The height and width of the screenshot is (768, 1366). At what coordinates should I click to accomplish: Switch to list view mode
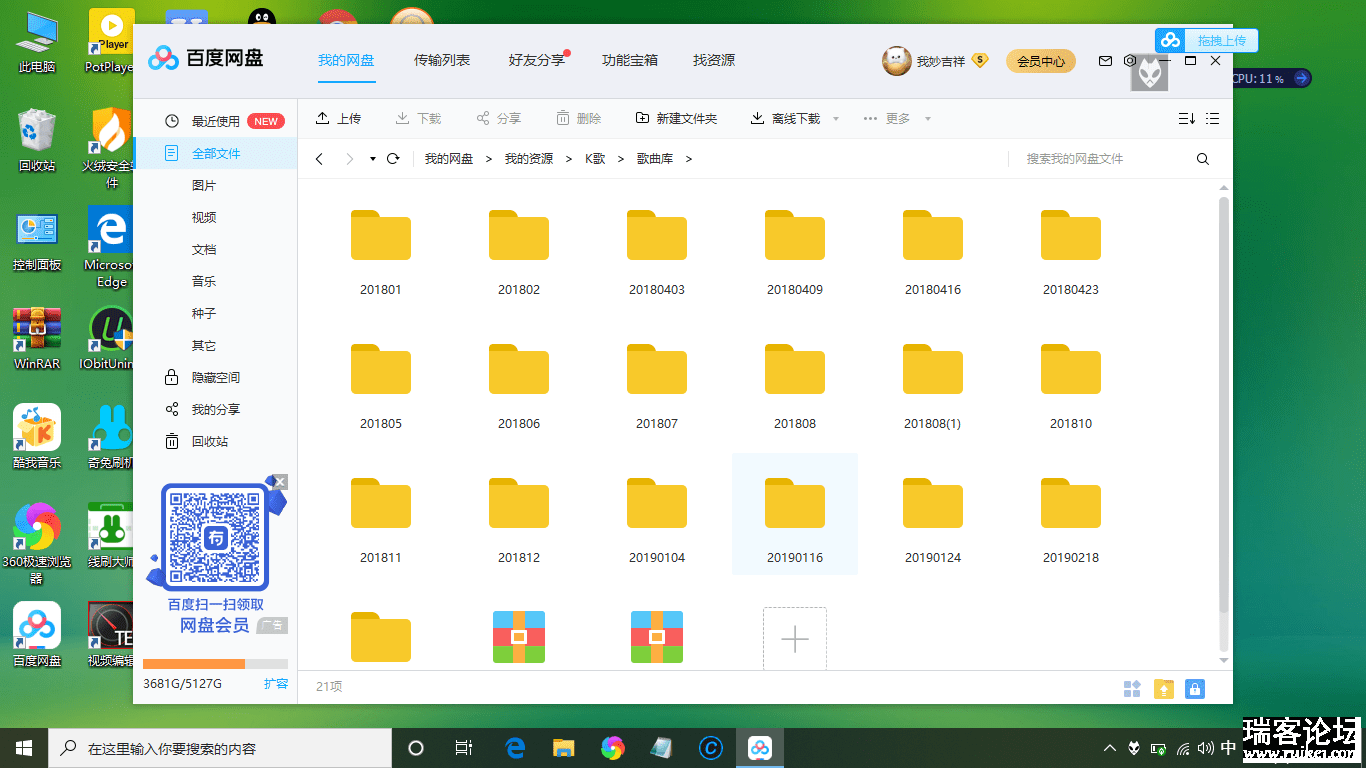coord(1213,118)
